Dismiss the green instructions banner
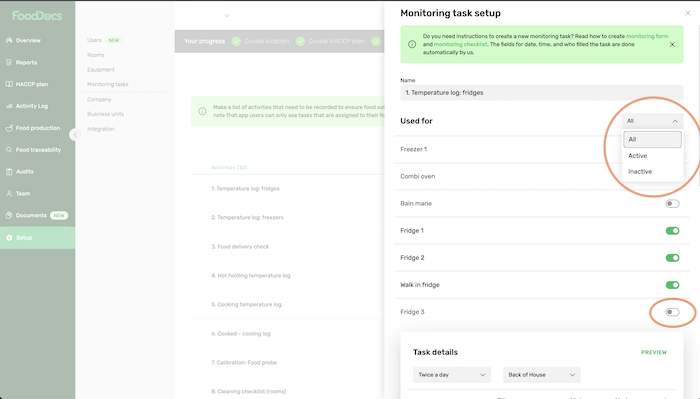 point(672,44)
